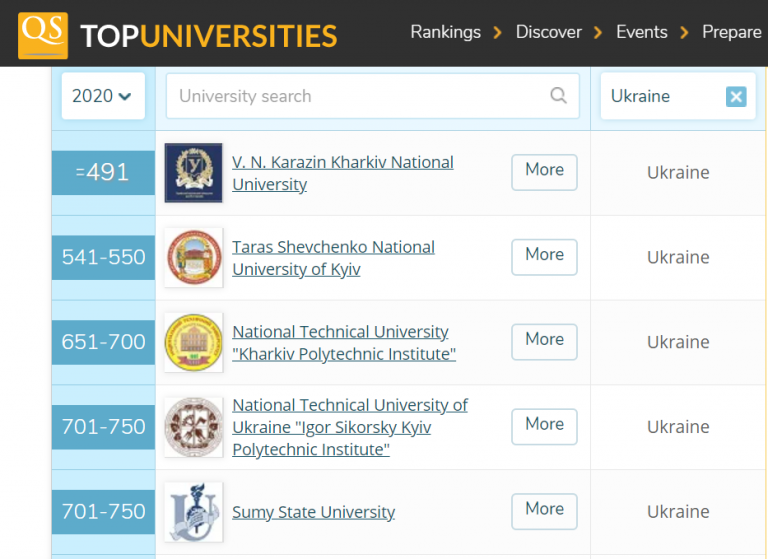Open Igor Sikorsky Kyiv Polytechnic Institute link
This screenshot has width=768, height=559.
click(x=350, y=427)
